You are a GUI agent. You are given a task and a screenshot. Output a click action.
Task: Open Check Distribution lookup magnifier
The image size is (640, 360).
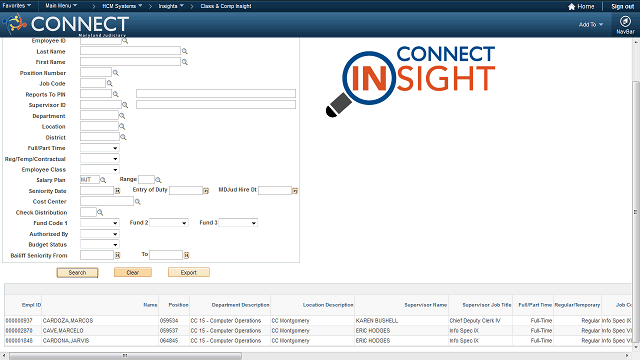tap(100, 212)
